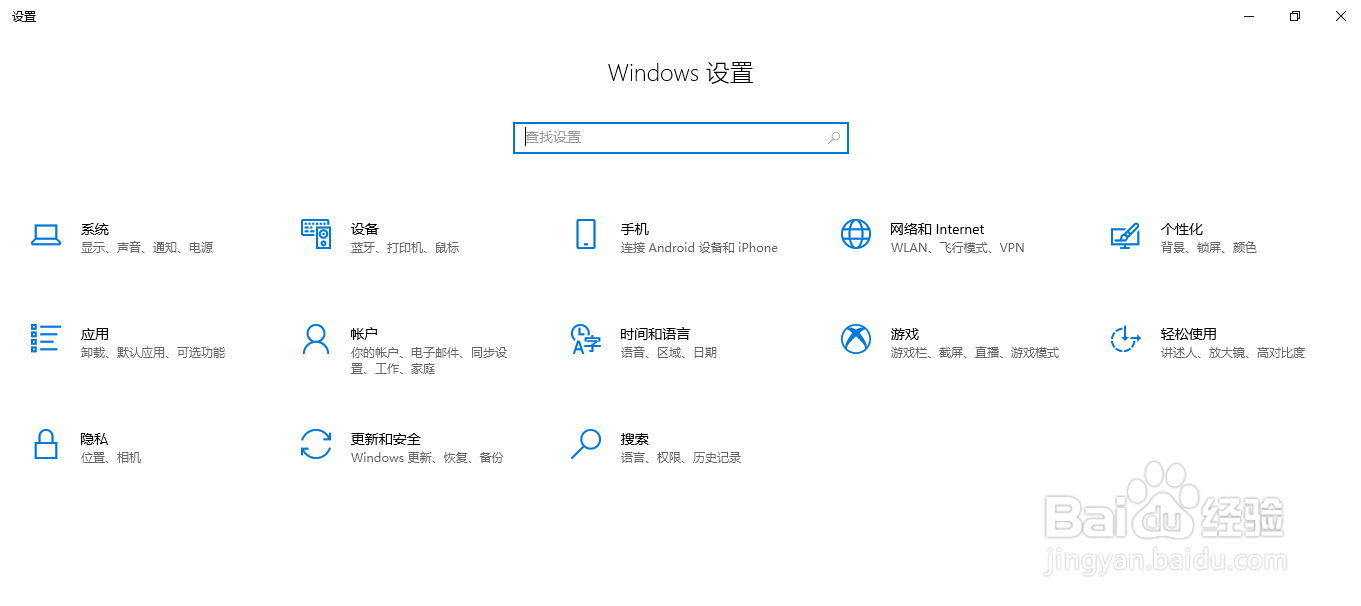The width and height of the screenshot is (1361, 606).
Task: Minimize the 设置 window
Action: coord(1249,16)
